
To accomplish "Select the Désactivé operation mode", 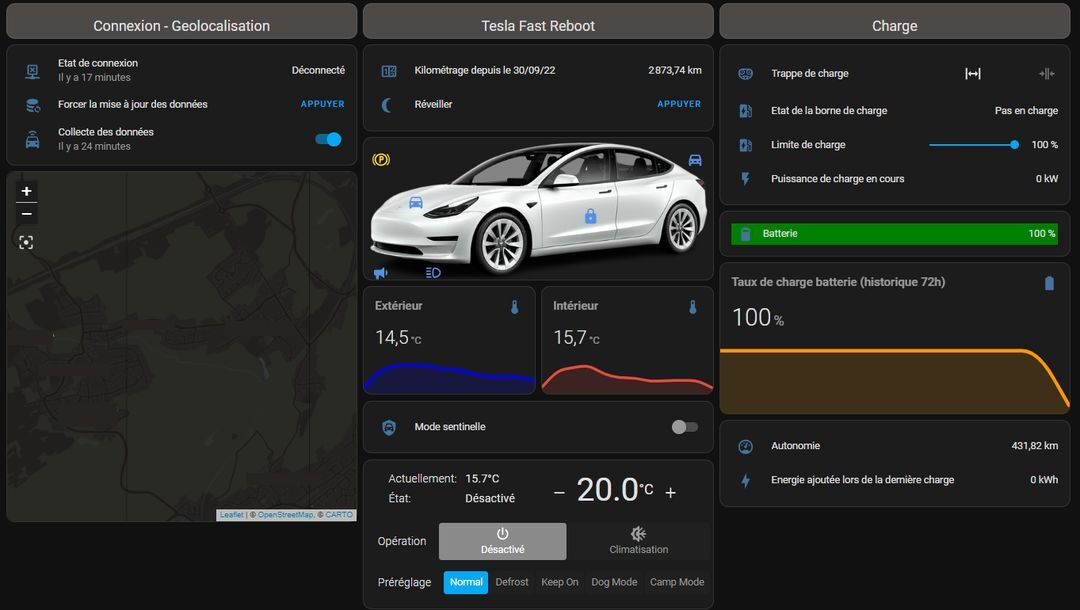I will (502, 541).
